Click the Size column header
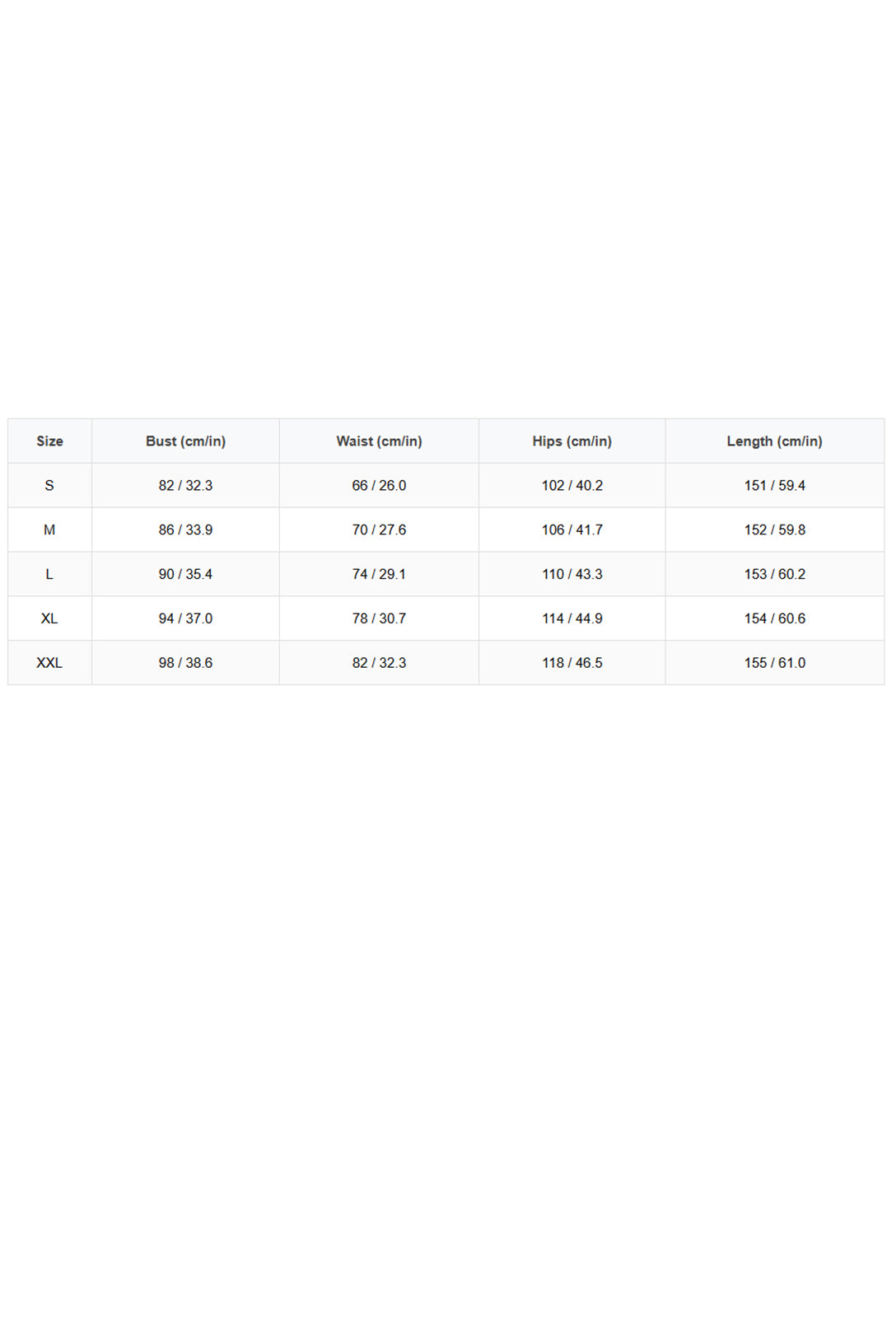Viewport: 896px width, 1344px height. click(49, 441)
